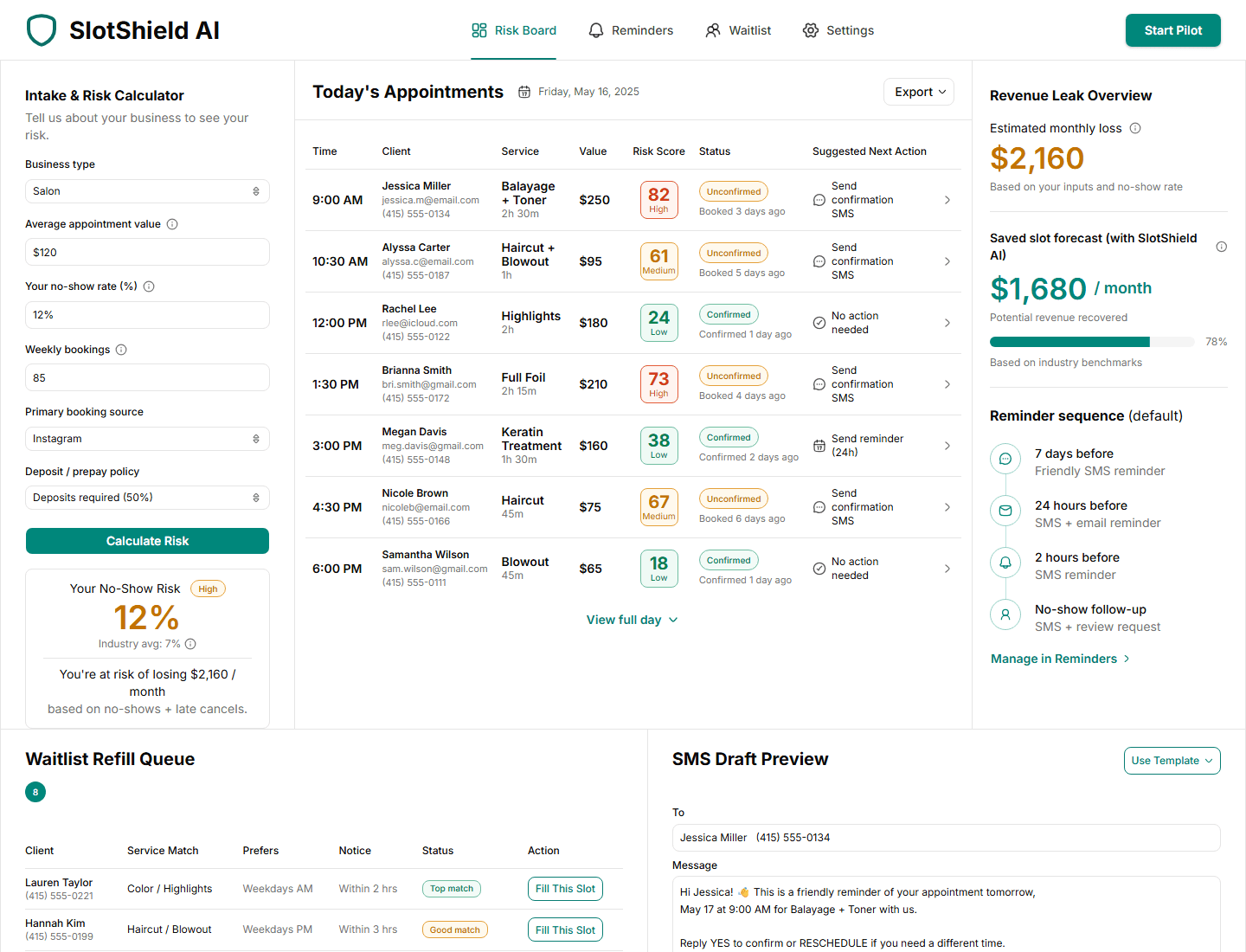The height and width of the screenshot is (952, 1246).
Task: Click SMS bubble icon in Brianna Smith row
Action: tap(819, 384)
